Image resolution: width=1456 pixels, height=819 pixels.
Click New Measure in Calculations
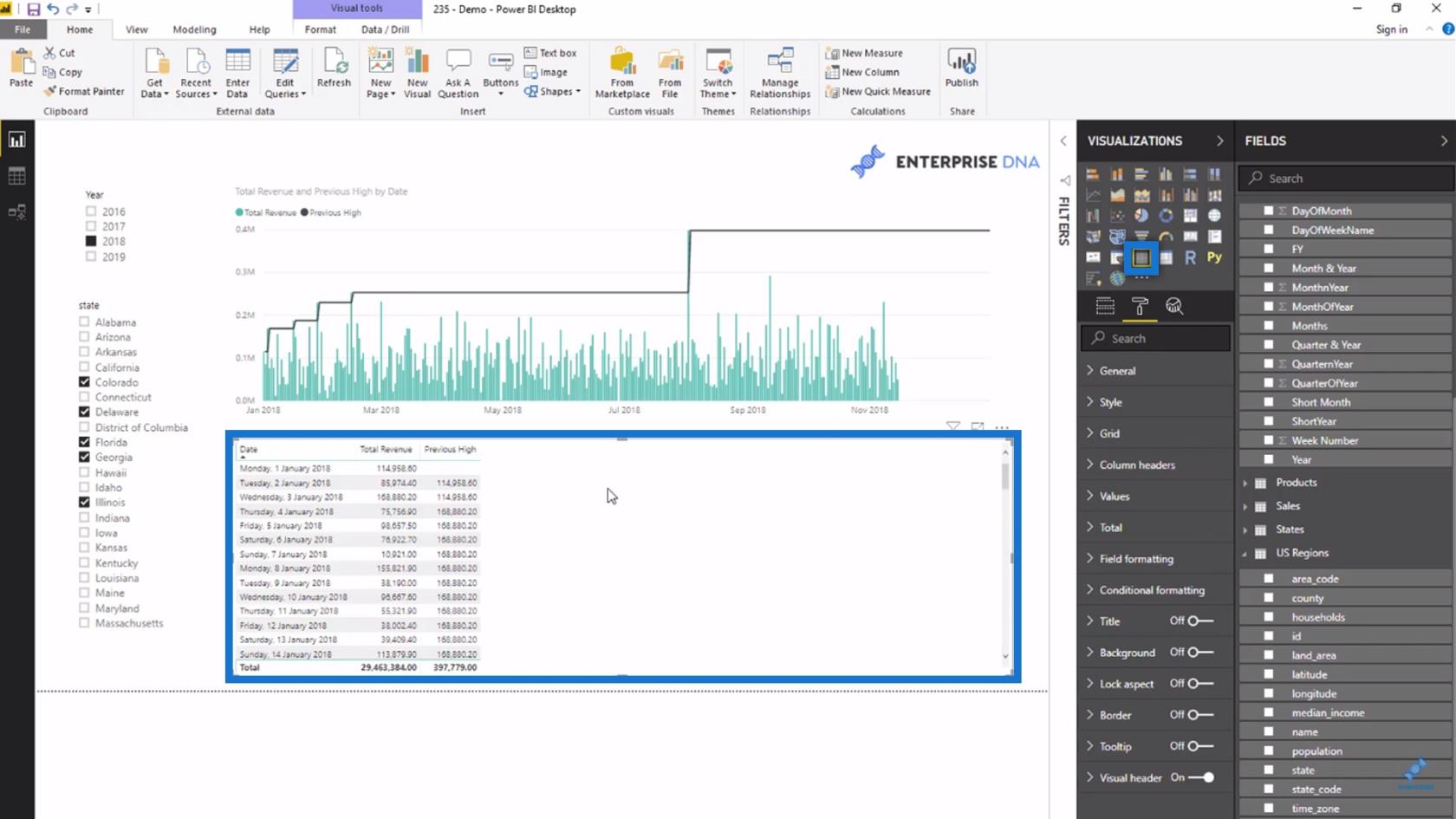click(x=864, y=53)
